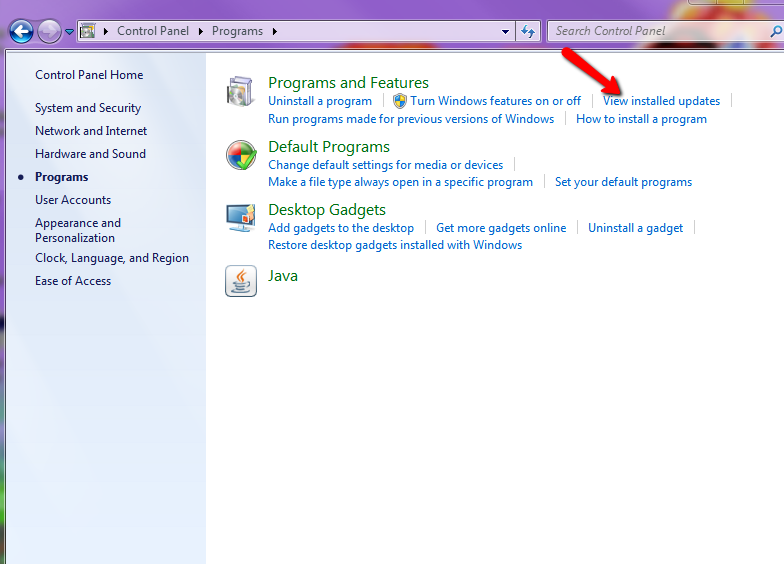Screen dimensions: 784x564
Task: Open Clock, Language, and Region category
Action: [x=112, y=258]
